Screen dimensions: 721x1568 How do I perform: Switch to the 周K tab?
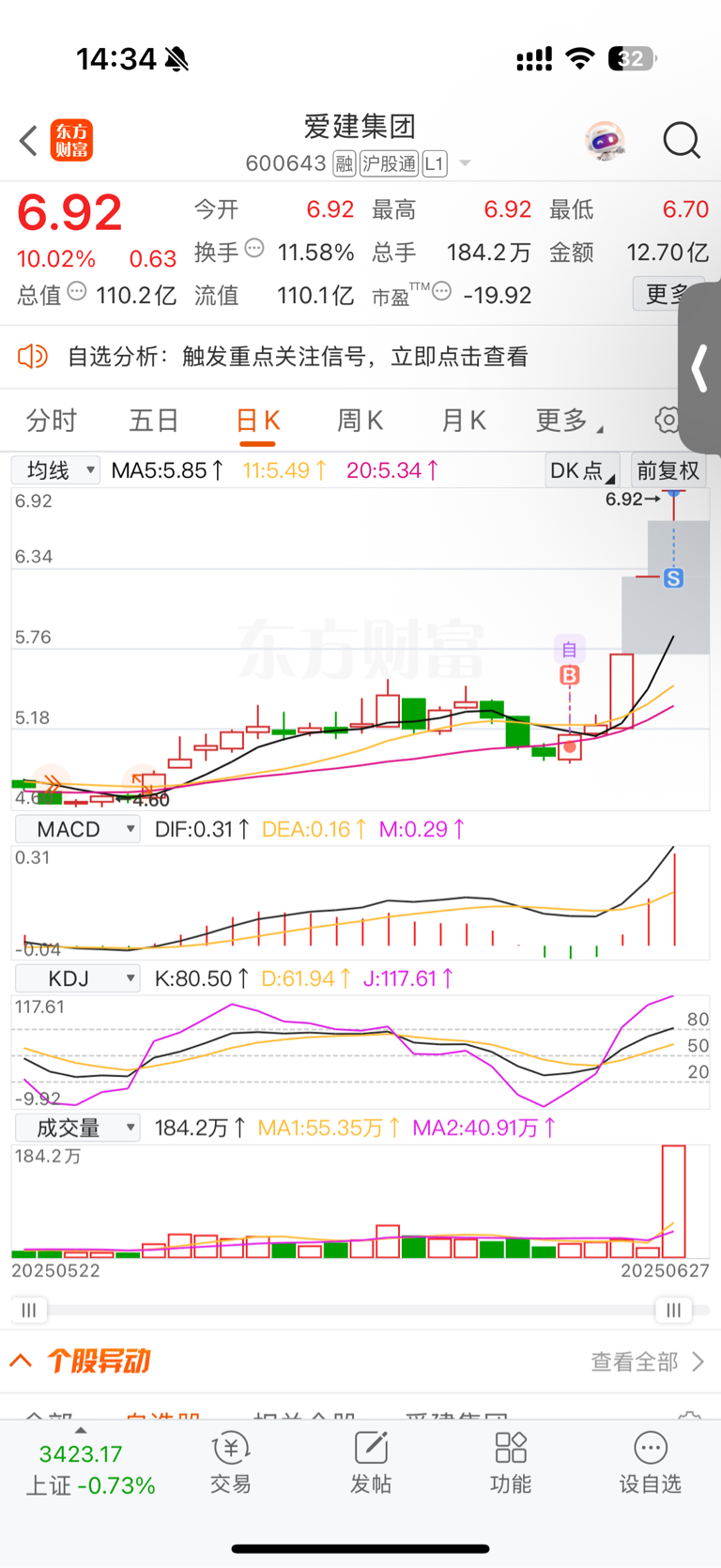point(360,420)
